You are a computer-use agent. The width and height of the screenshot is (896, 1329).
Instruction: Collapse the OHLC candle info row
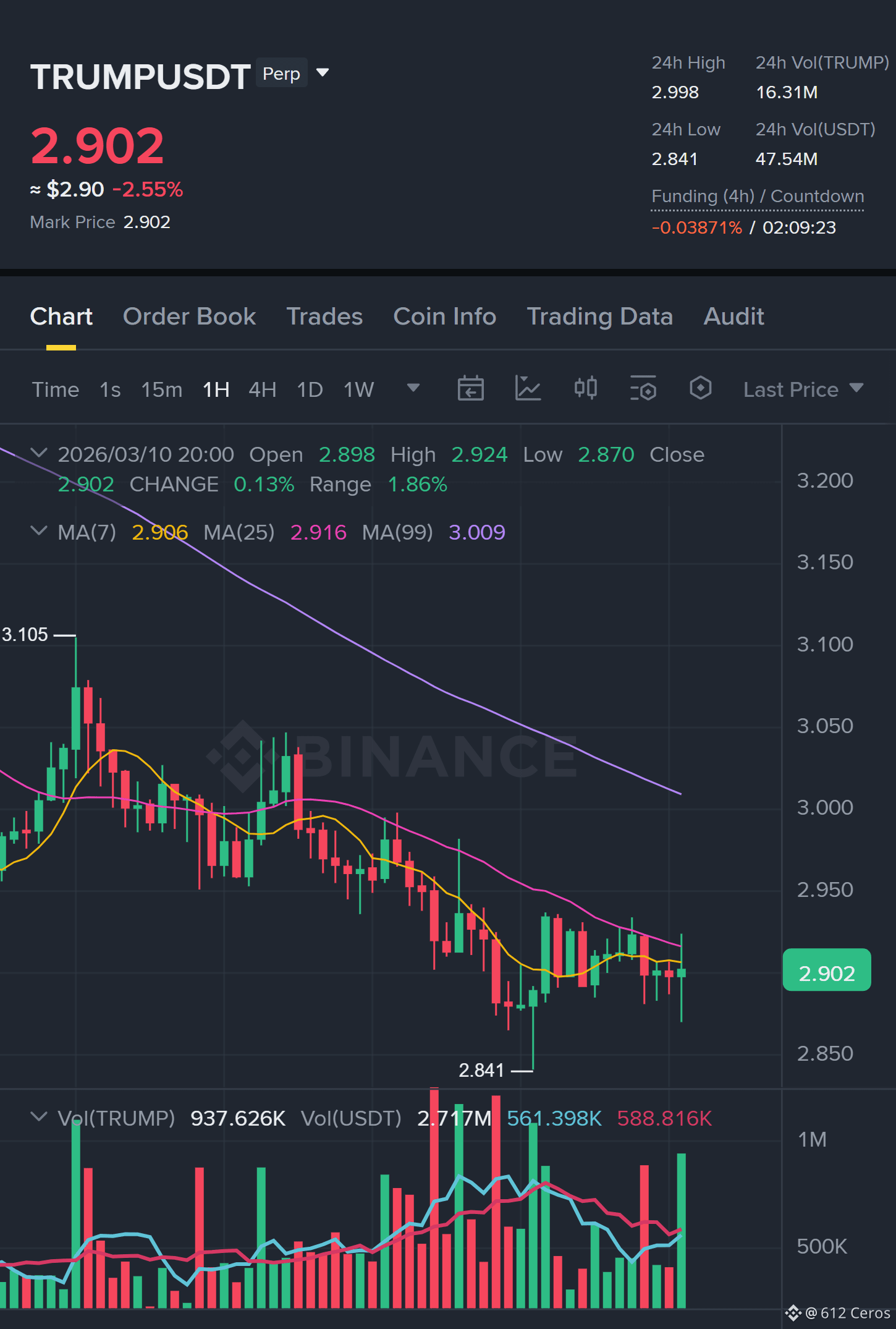[39, 453]
